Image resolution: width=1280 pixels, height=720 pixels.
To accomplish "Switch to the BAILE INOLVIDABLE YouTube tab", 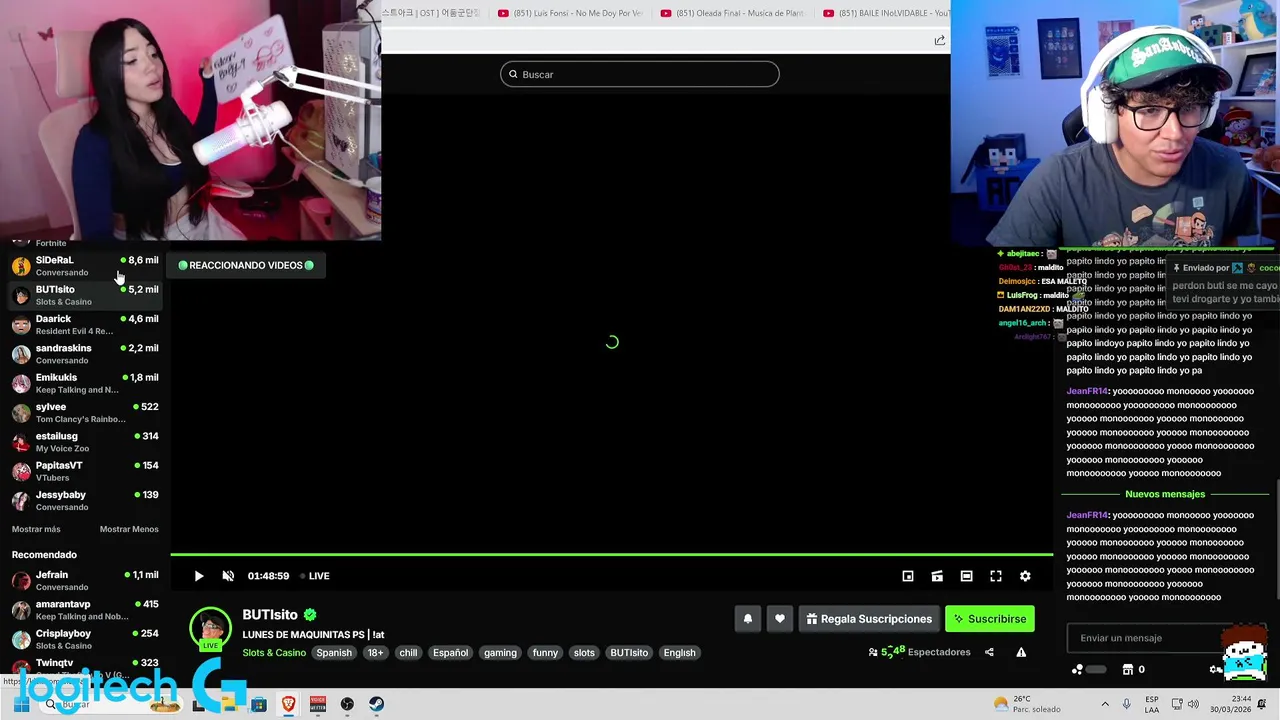I will pyautogui.click(x=887, y=13).
